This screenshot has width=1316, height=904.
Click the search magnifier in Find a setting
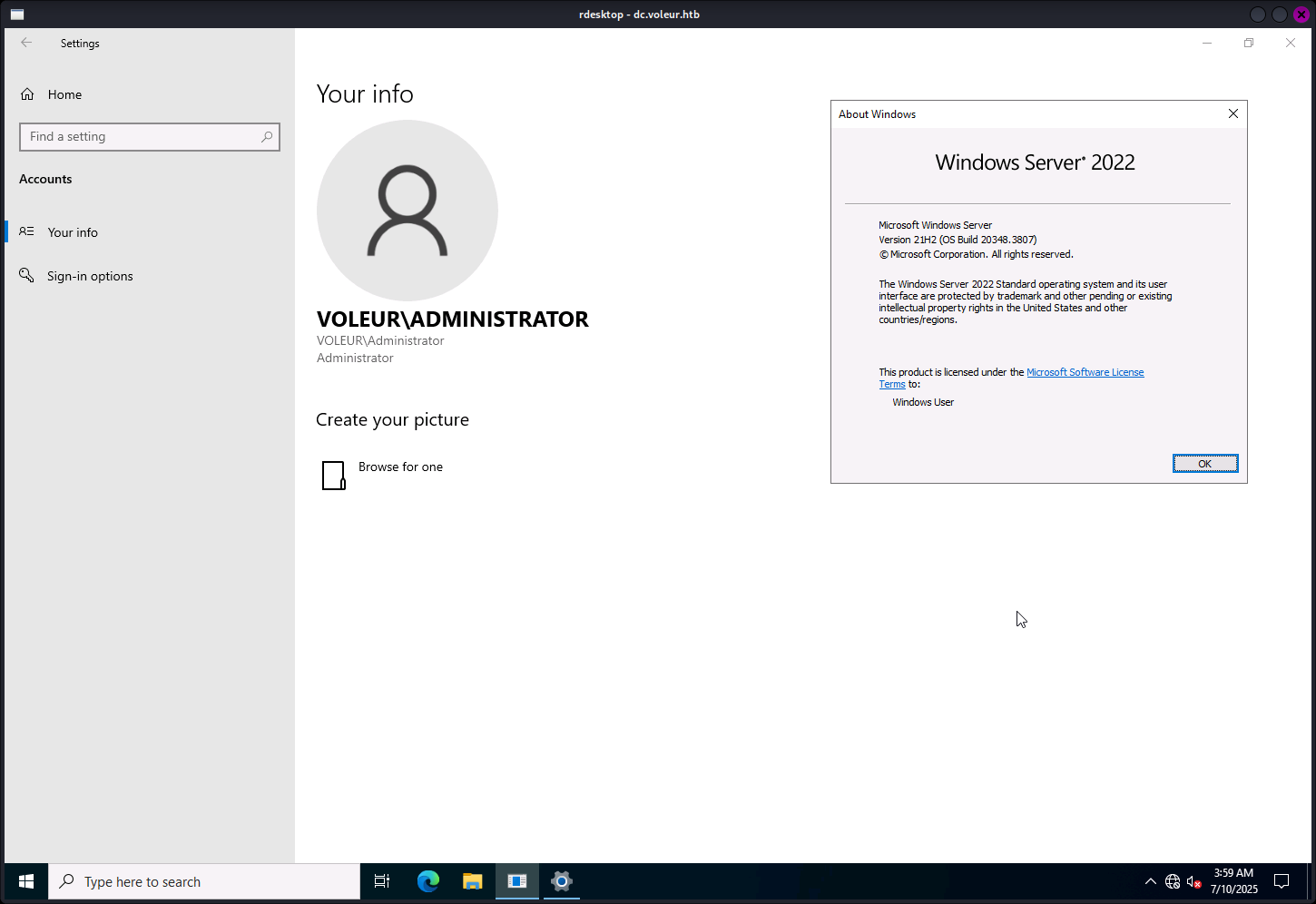coord(267,137)
